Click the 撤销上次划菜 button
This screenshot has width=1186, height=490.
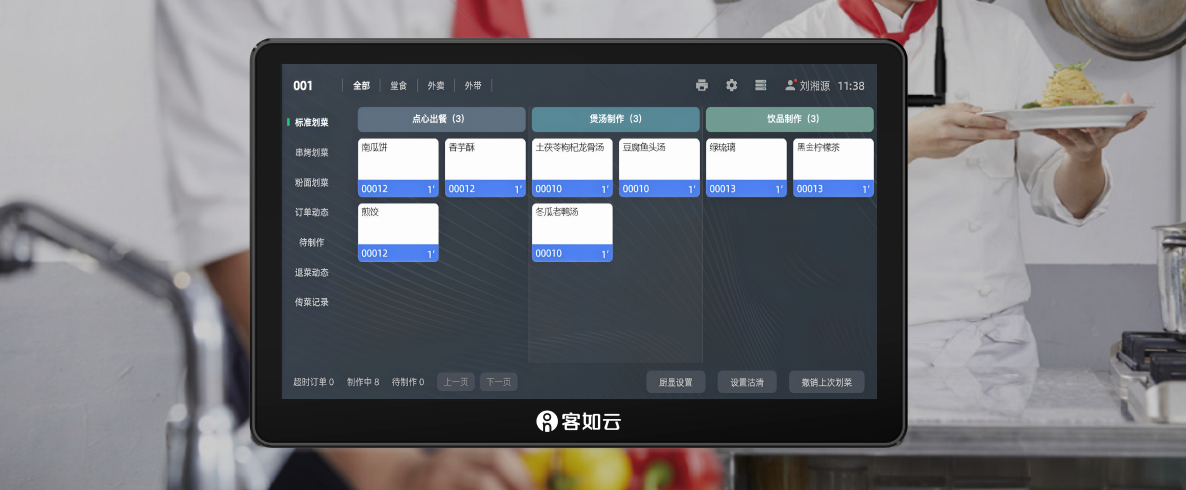coord(826,382)
